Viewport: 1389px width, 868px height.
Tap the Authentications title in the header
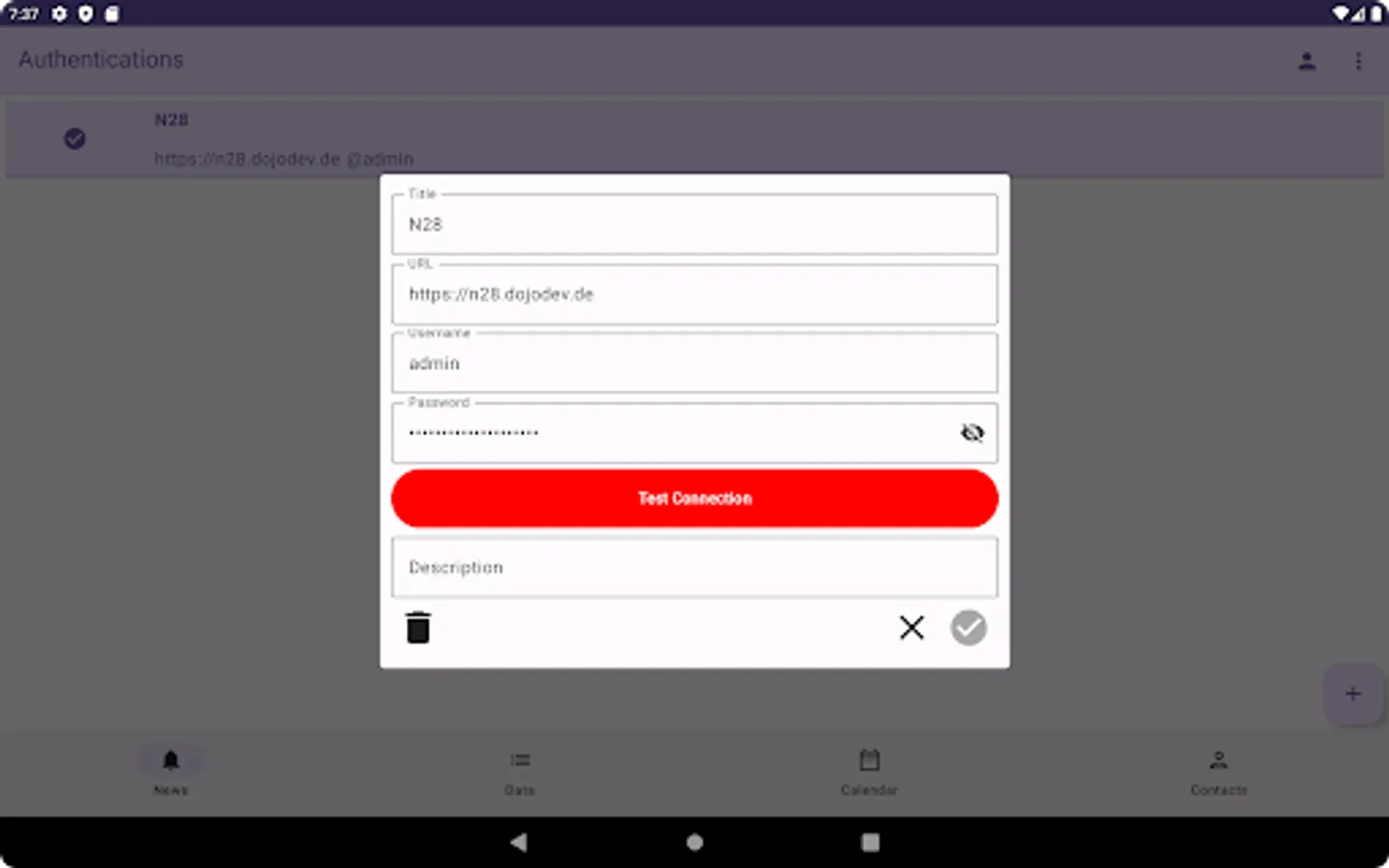(99, 60)
